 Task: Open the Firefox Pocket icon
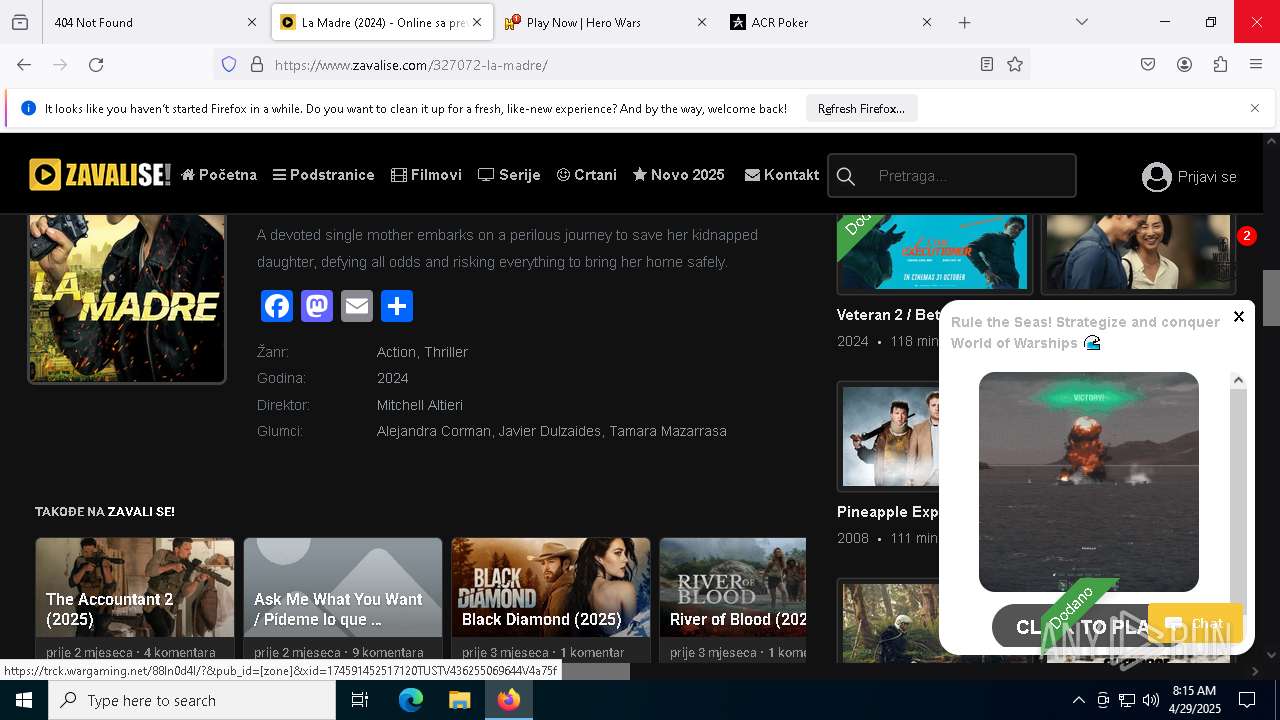coord(1148,64)
